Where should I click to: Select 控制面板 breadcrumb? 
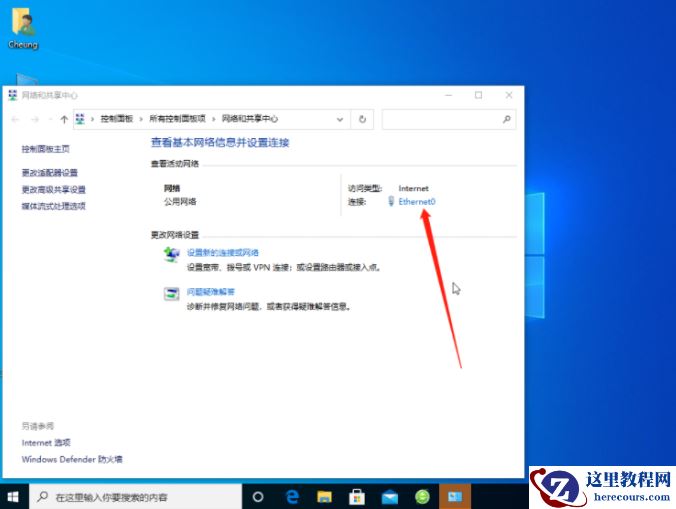116,119
